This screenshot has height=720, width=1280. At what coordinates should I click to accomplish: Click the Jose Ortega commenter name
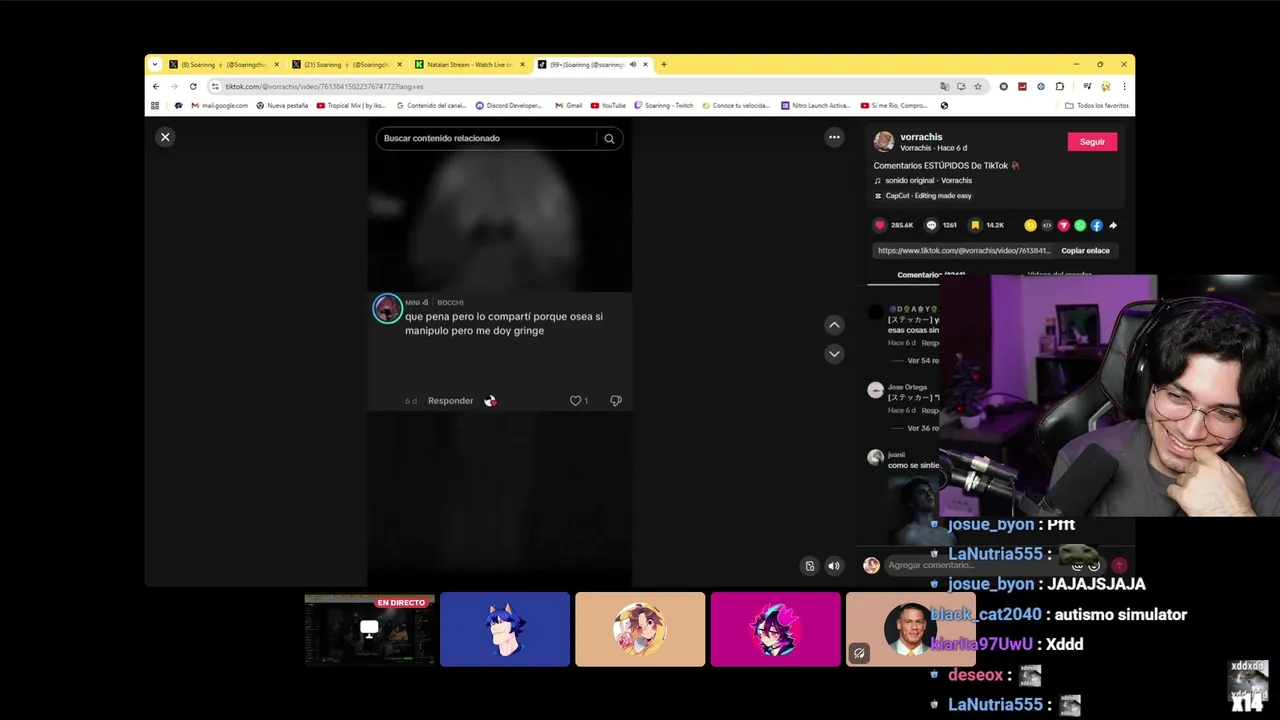pyautogui.click(x=908, y=387)
